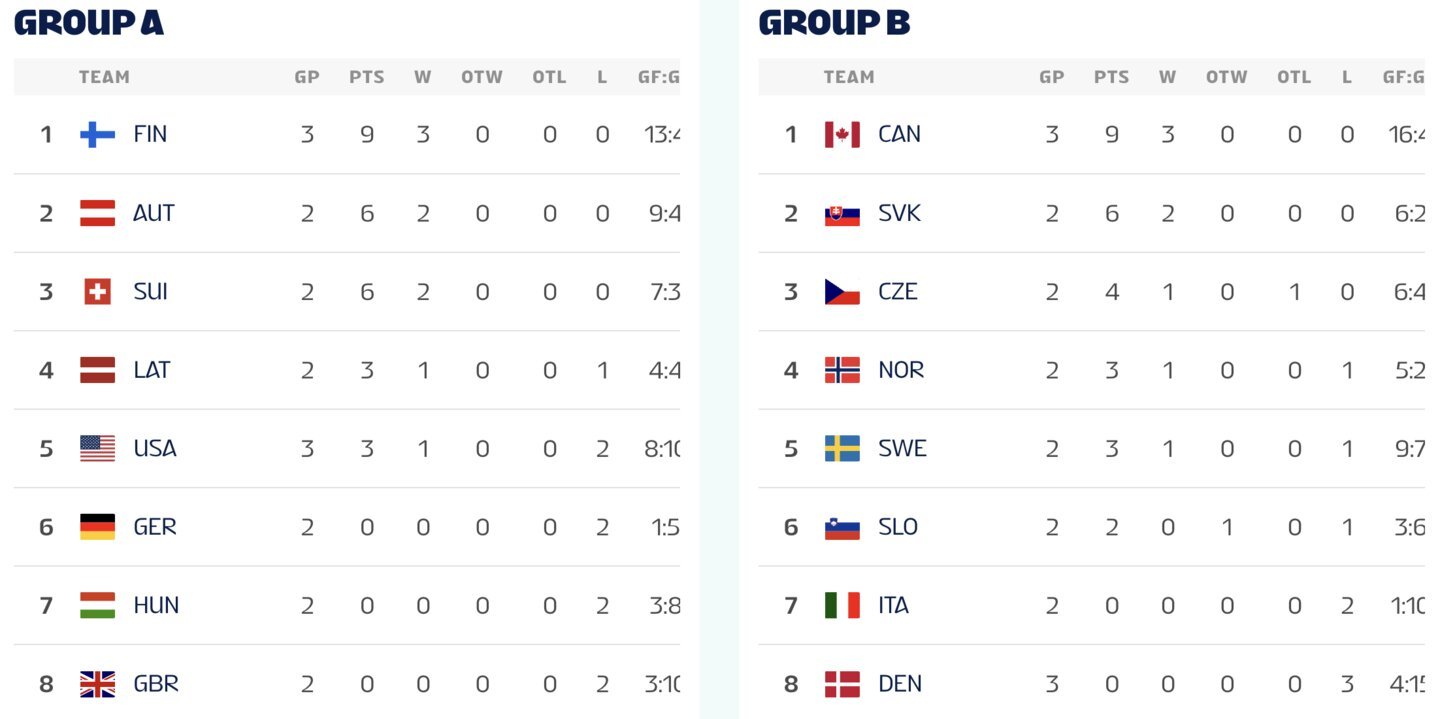Click the Group A PTS column header
Screen dimensions: 1440x719
tap(367, 77)
